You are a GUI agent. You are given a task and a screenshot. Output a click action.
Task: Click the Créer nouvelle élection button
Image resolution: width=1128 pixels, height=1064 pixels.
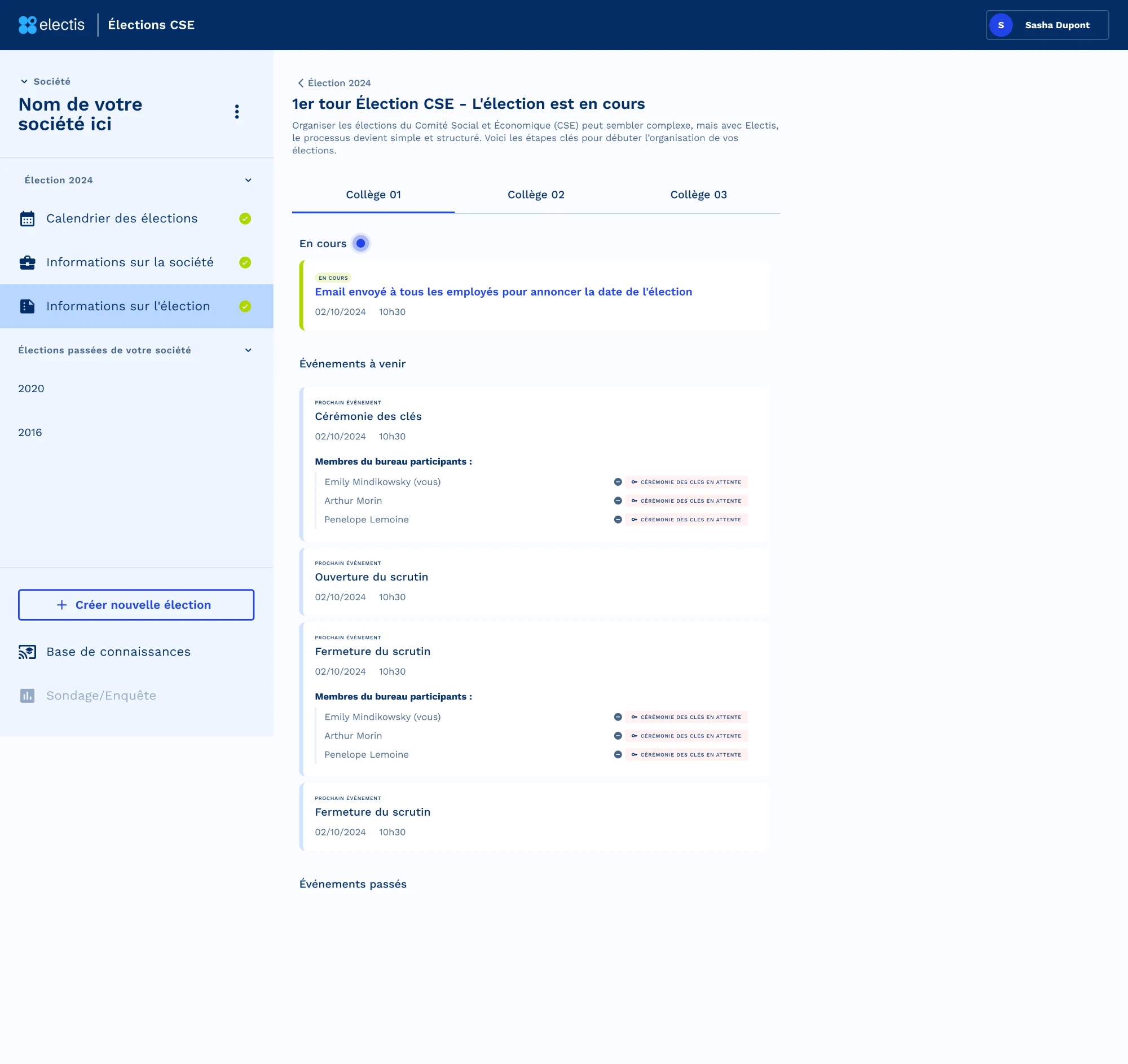coord(136,605)
